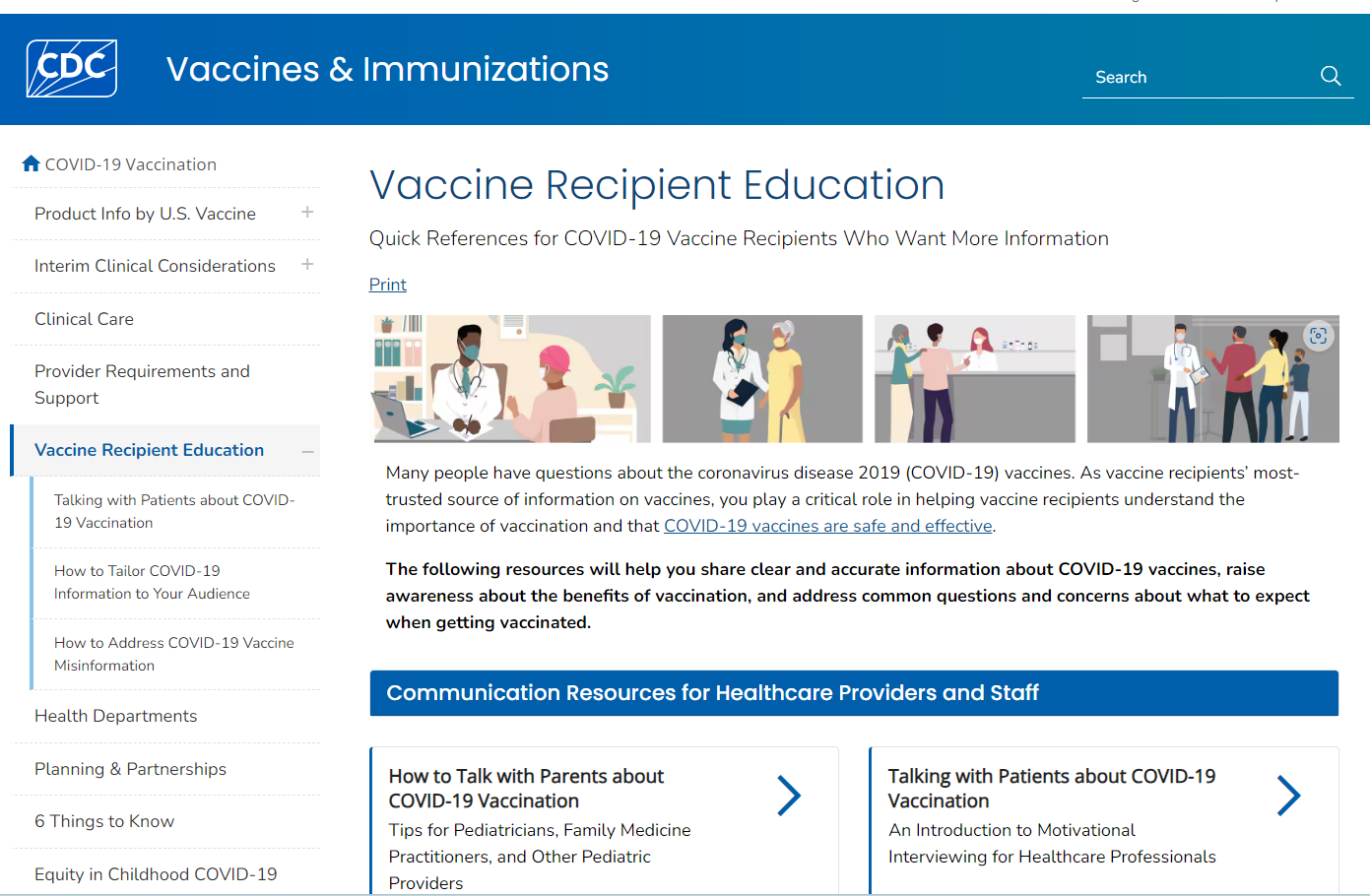Expand the Product Info by U.S. Vaccine section
This screenshot has width=1370, height=896.
coord(307,213)
